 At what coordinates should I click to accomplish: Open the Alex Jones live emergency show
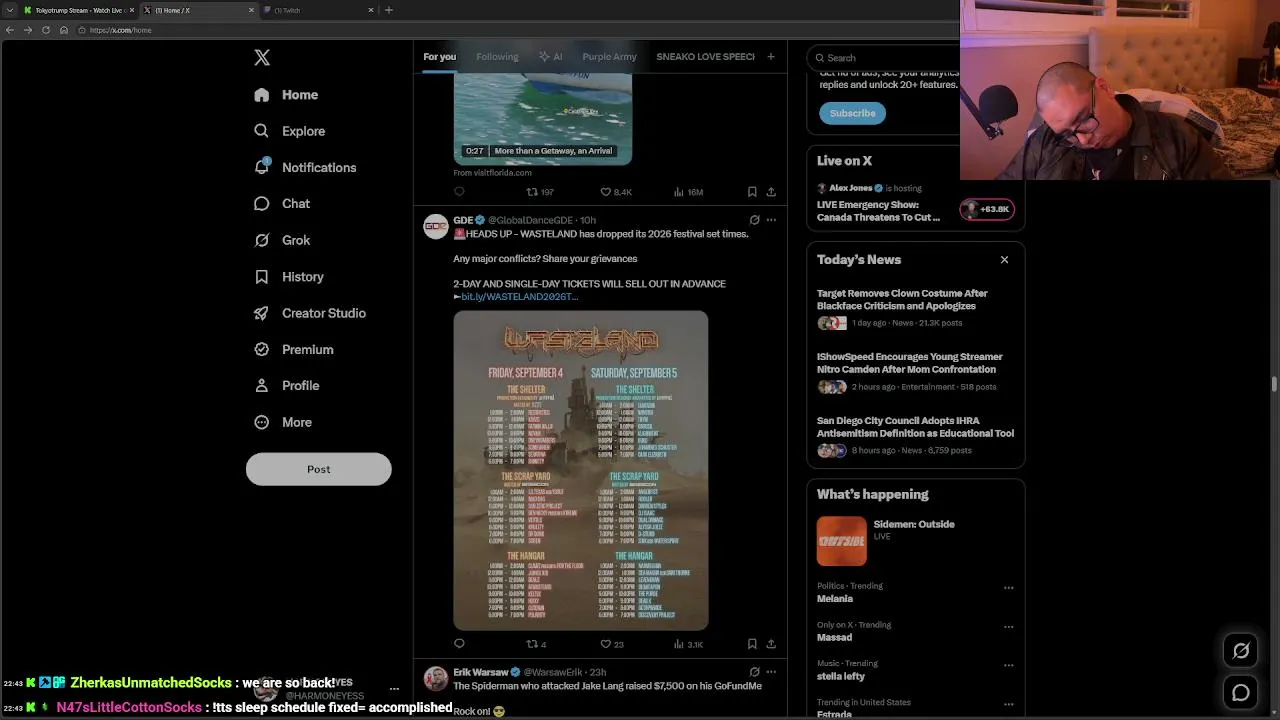click(x=878, y=211)
